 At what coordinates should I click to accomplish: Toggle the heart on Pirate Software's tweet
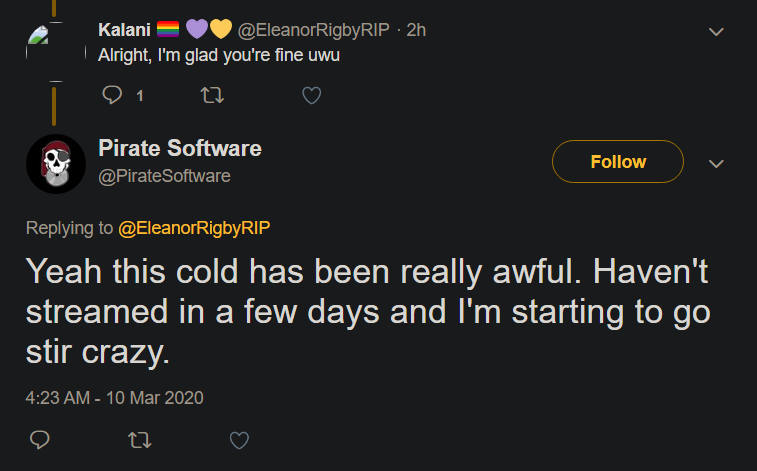tap(239, 440)
